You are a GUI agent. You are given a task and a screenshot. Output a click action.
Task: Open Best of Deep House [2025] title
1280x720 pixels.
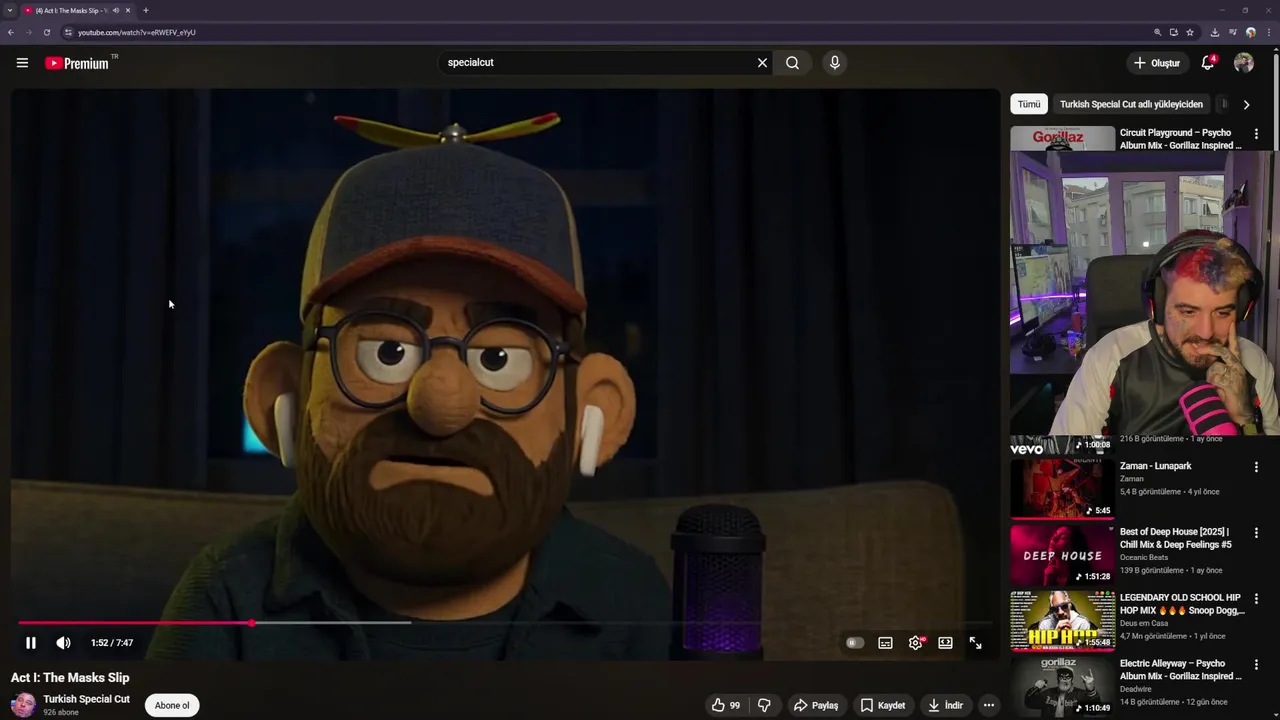tap(1176, 538)
